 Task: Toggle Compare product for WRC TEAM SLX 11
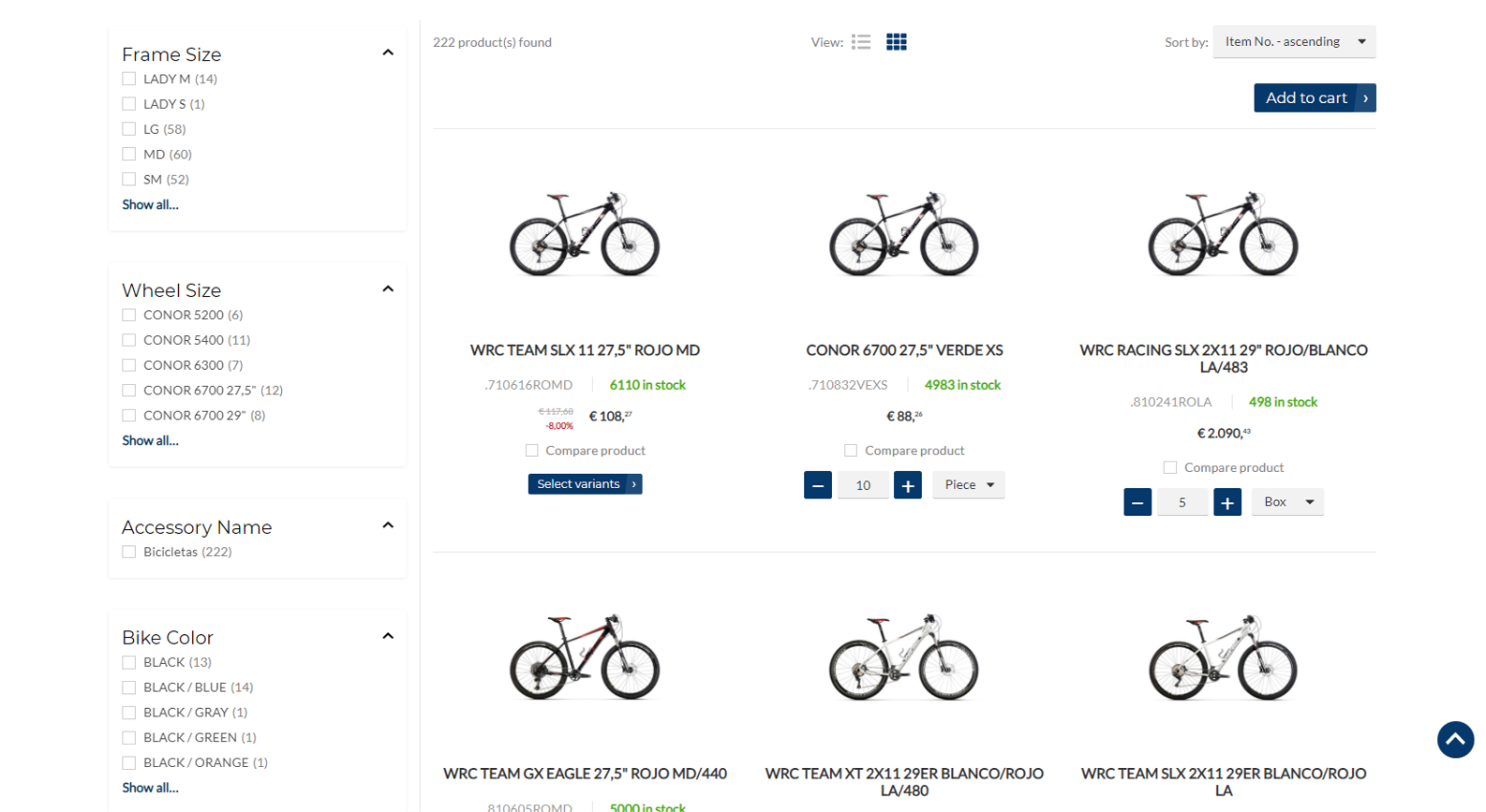pos(532,450)
